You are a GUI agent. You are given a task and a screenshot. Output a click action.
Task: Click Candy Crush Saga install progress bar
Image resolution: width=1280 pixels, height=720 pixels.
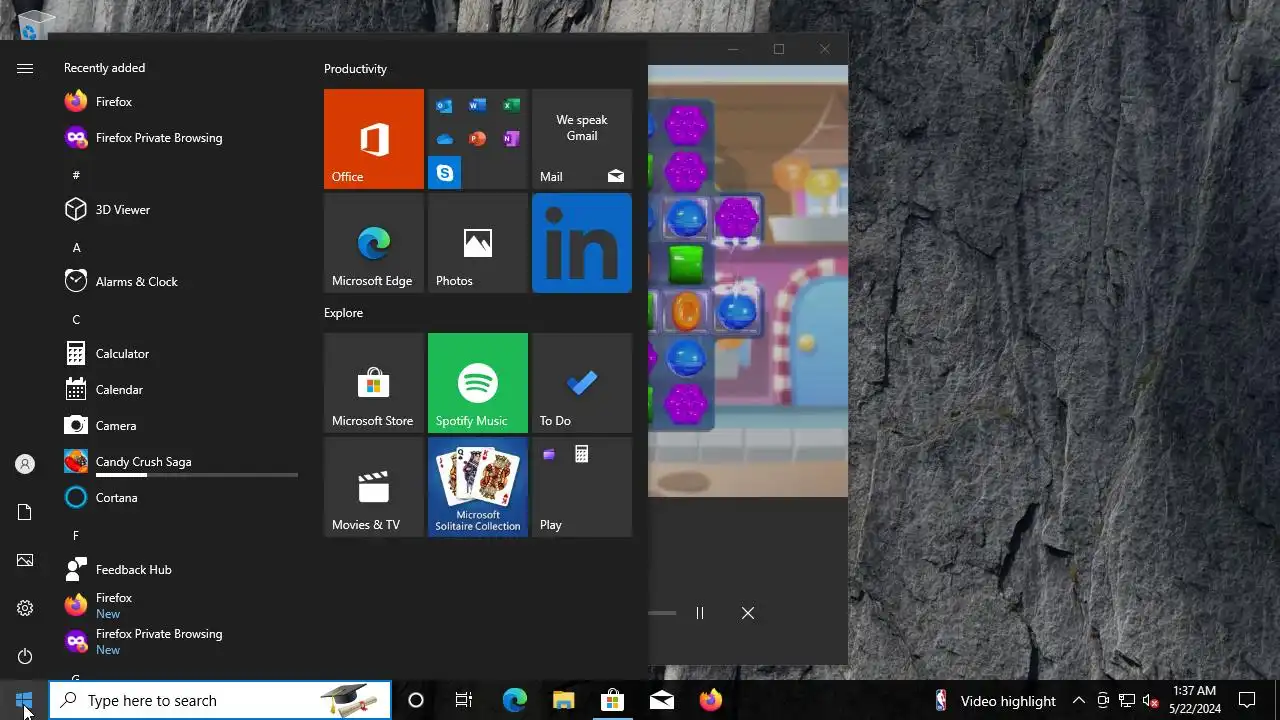(x=197, y=475)
